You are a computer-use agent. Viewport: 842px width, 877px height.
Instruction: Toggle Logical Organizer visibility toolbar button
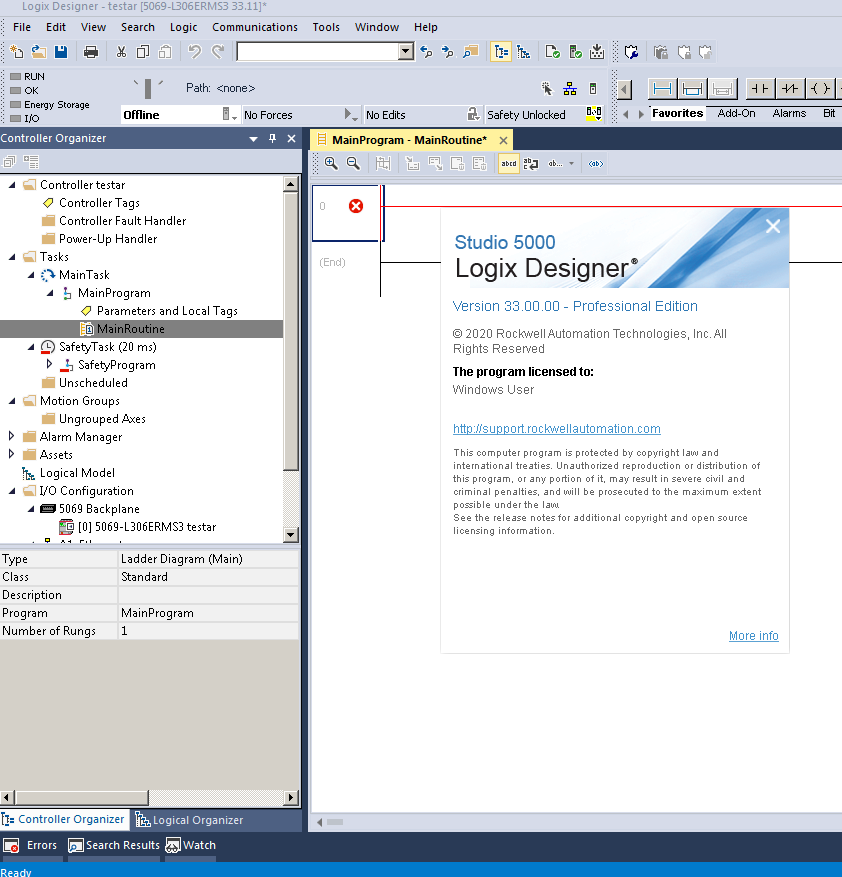(524, 52)
